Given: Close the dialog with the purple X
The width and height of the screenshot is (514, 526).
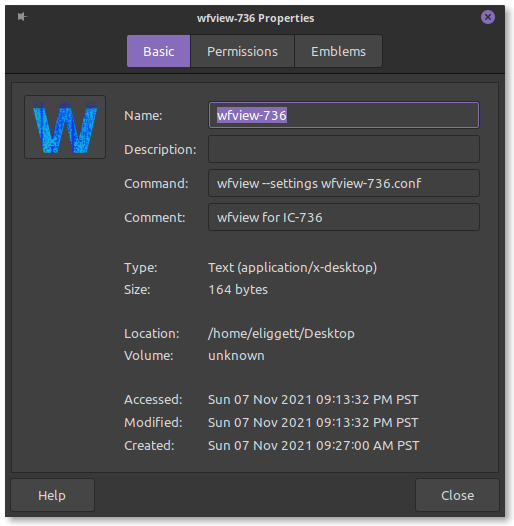Looking at the screenshot, I should point(487,17).
